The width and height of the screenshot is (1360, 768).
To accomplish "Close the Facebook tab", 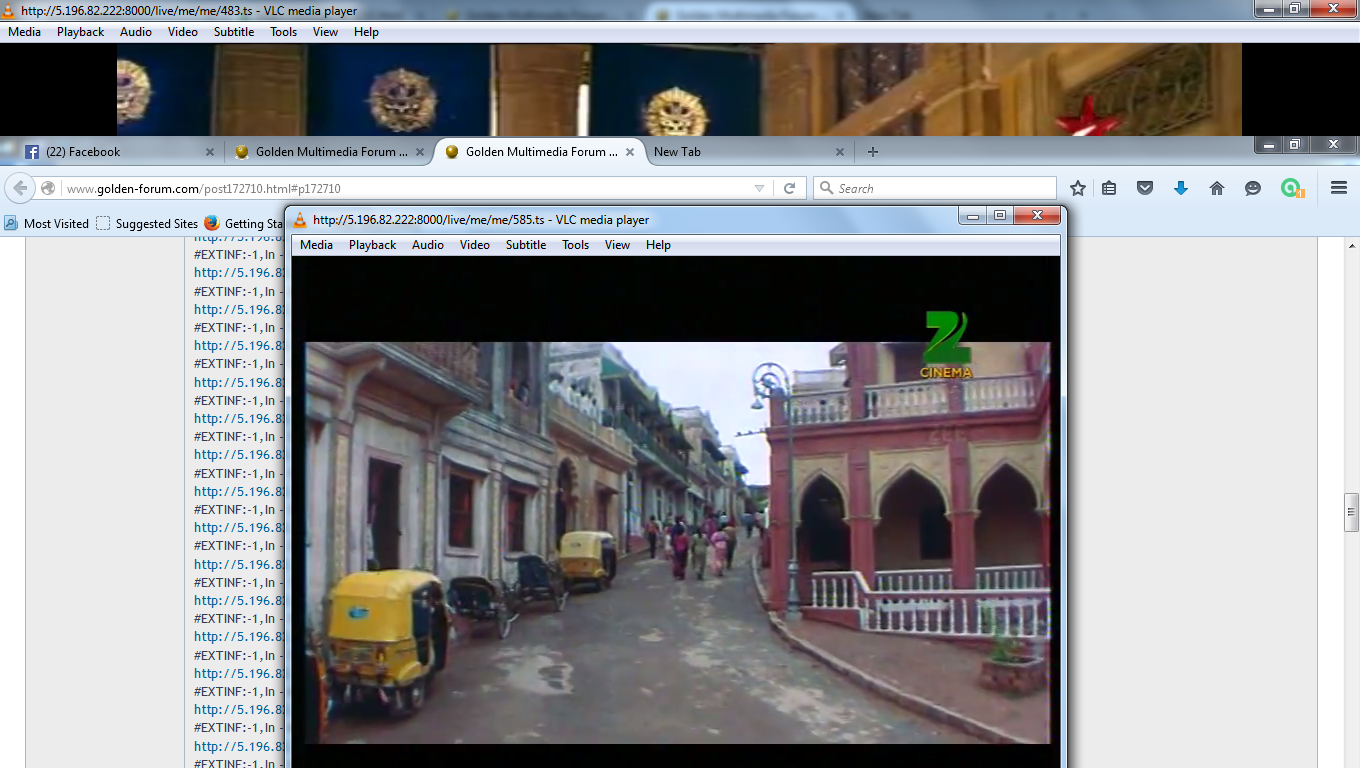I will pyautogui.click(x=210, y=152).
